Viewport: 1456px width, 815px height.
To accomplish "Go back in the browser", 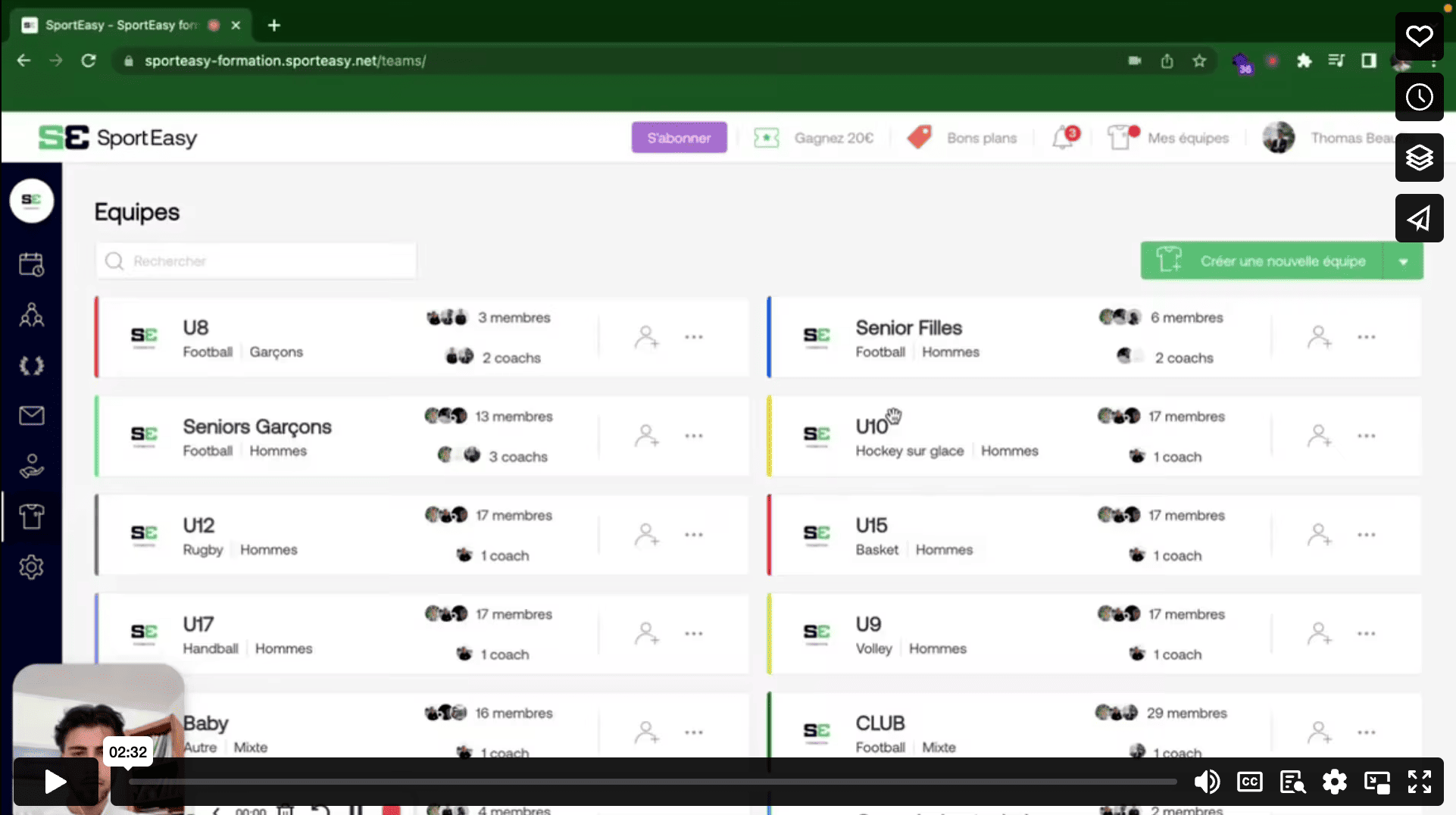I will 23,61.
